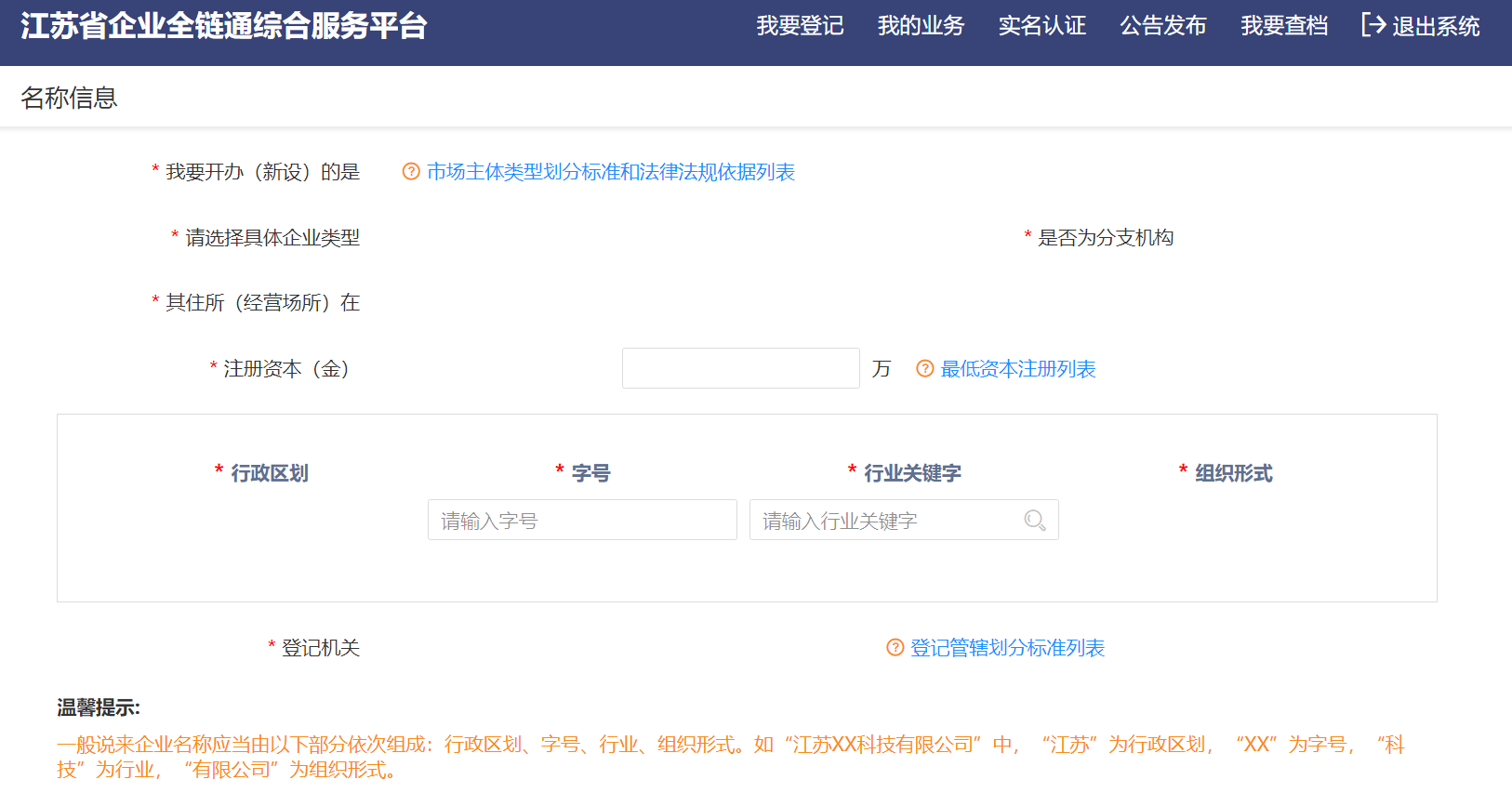Open 我要查档 from the header
1512x793 pixels.
1283,26
